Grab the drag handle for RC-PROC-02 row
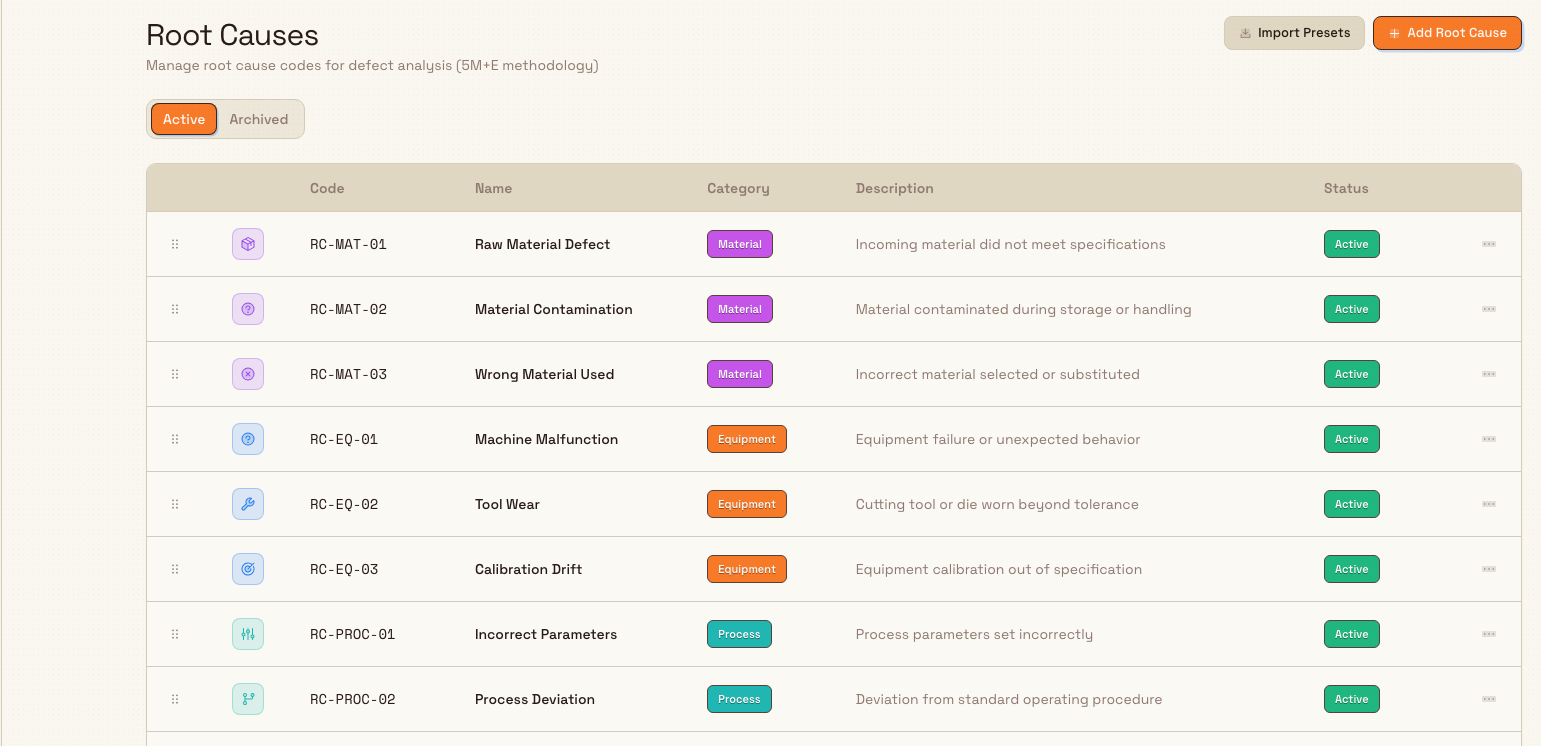Screen dimensions: 1541x746 coord(175,699)
